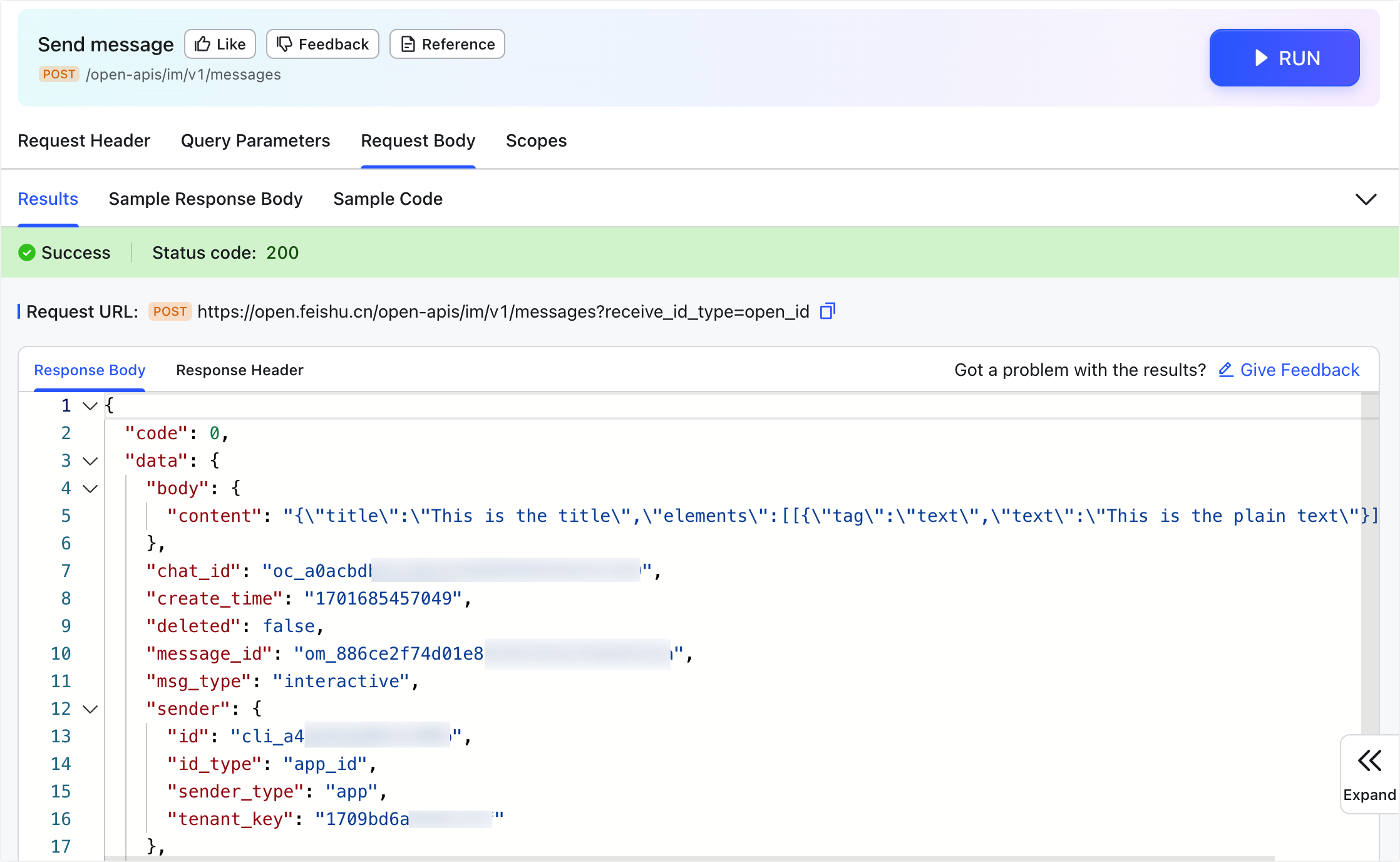Screen dimensions: 1400x862
Task: Switch to the Sample Code tab
Action: point(388,199)
